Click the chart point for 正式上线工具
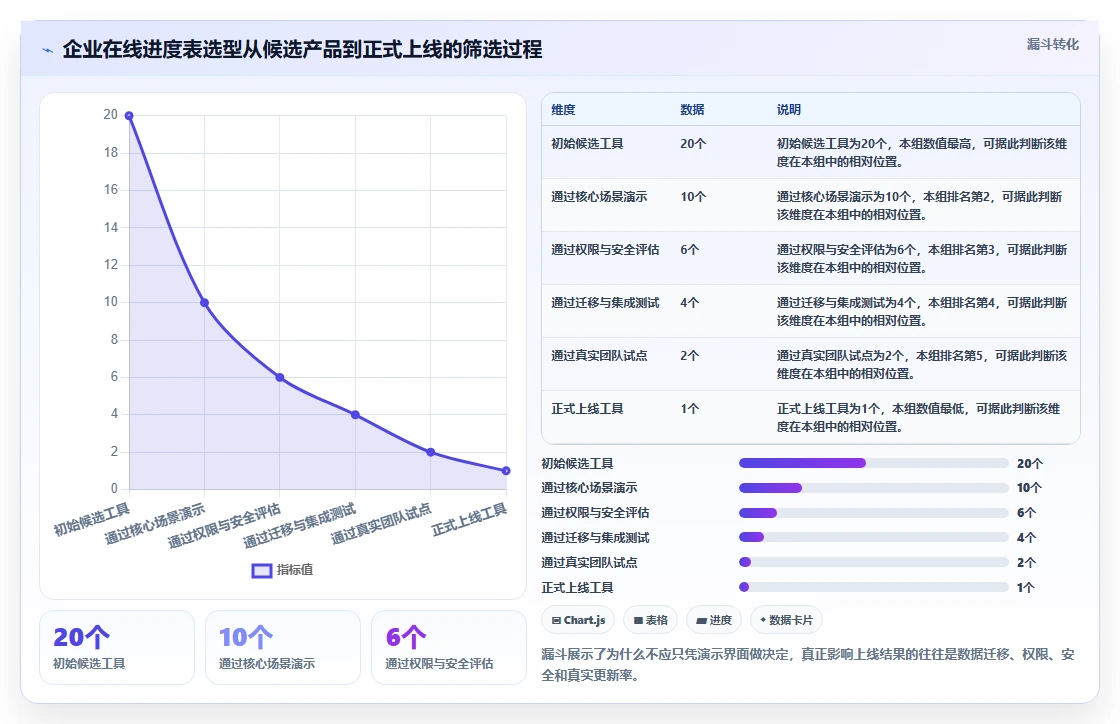This screenshot has height=724, width=1120. click(506, 471)
